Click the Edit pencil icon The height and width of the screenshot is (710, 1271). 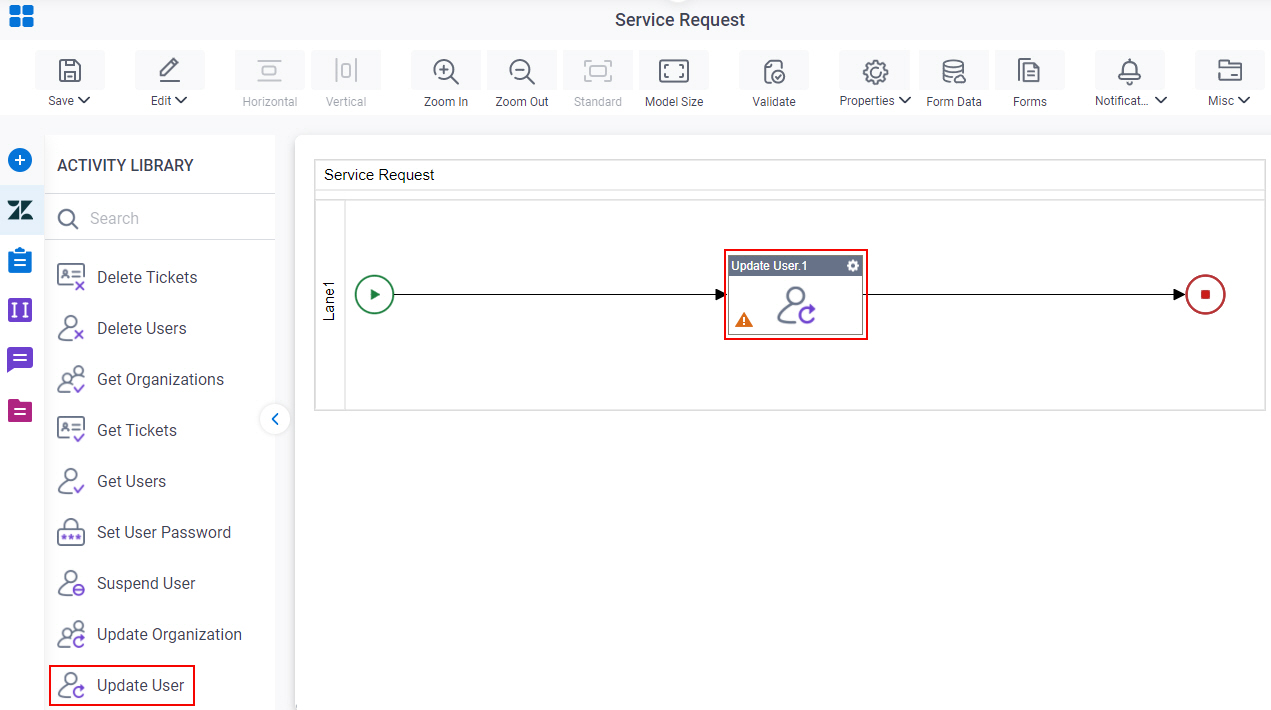[169, 71]
